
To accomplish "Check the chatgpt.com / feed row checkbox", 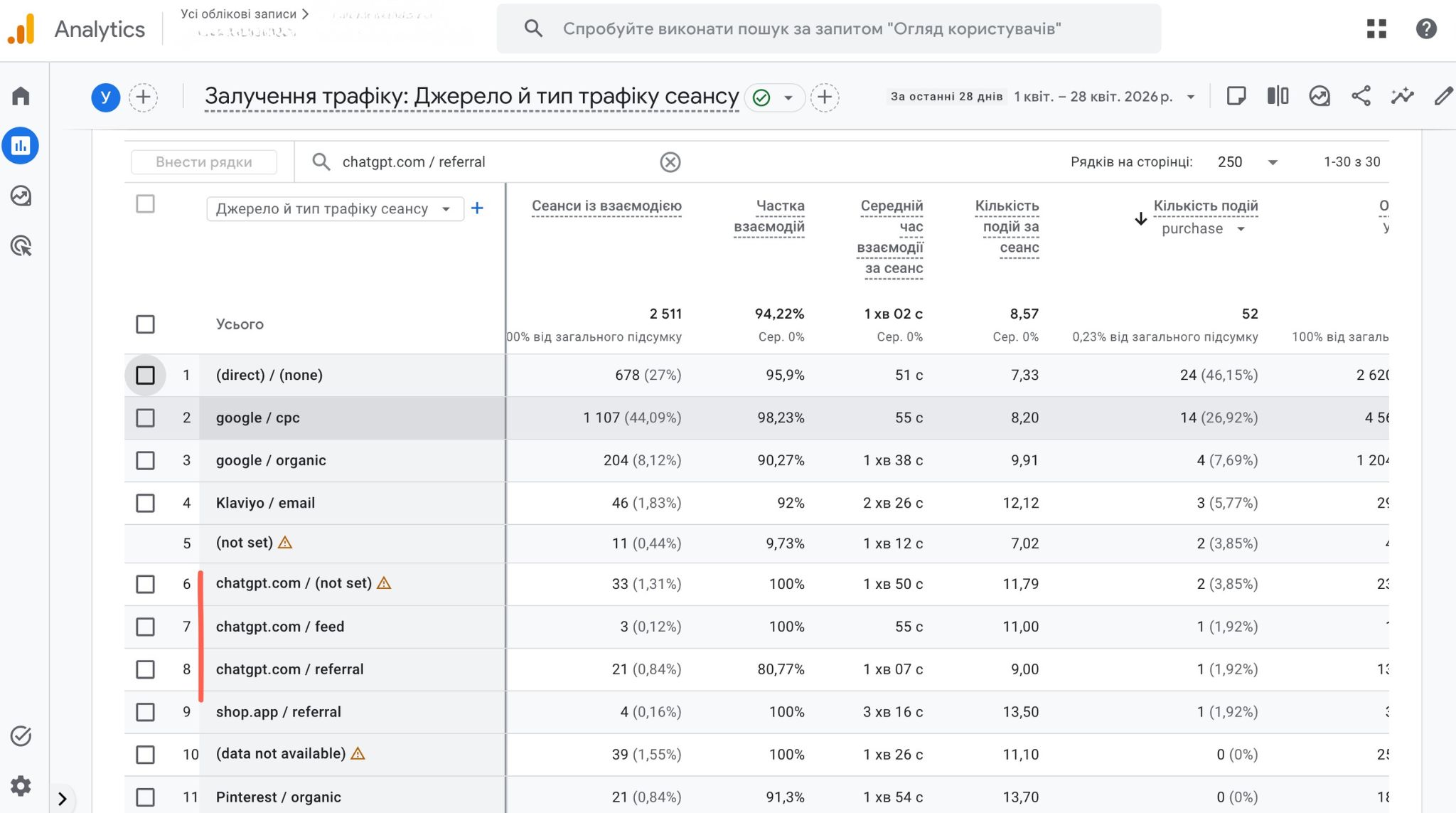I will pos(145,627).
